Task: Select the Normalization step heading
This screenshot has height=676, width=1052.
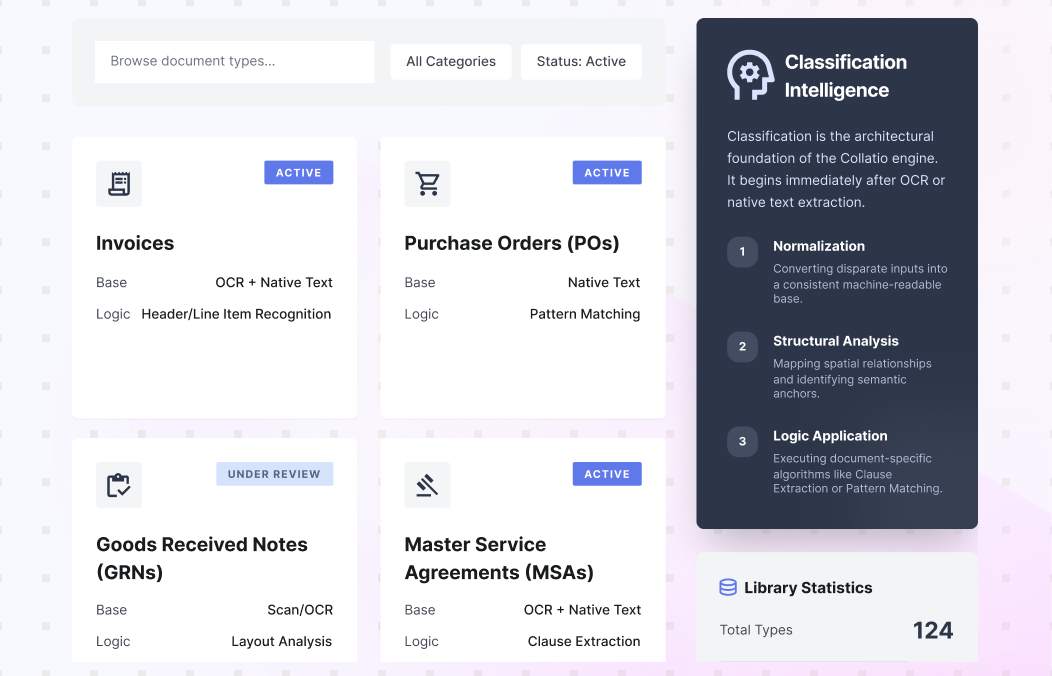Action: tap(819, 246)
